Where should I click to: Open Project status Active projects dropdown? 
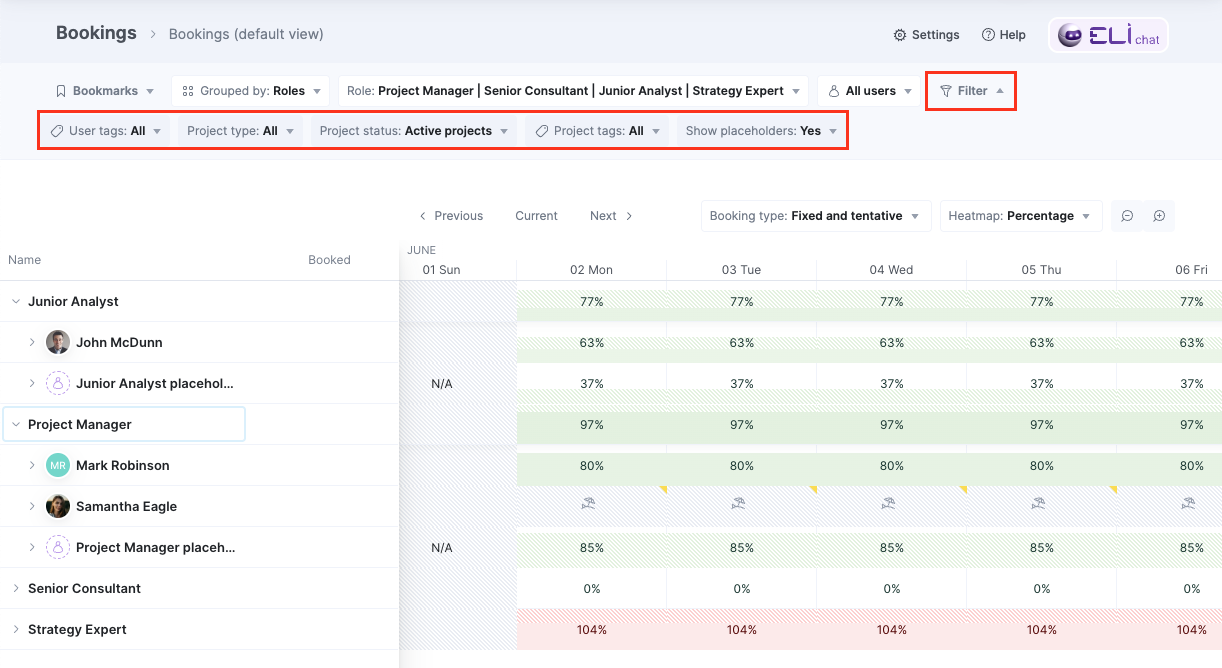[414, 131]
